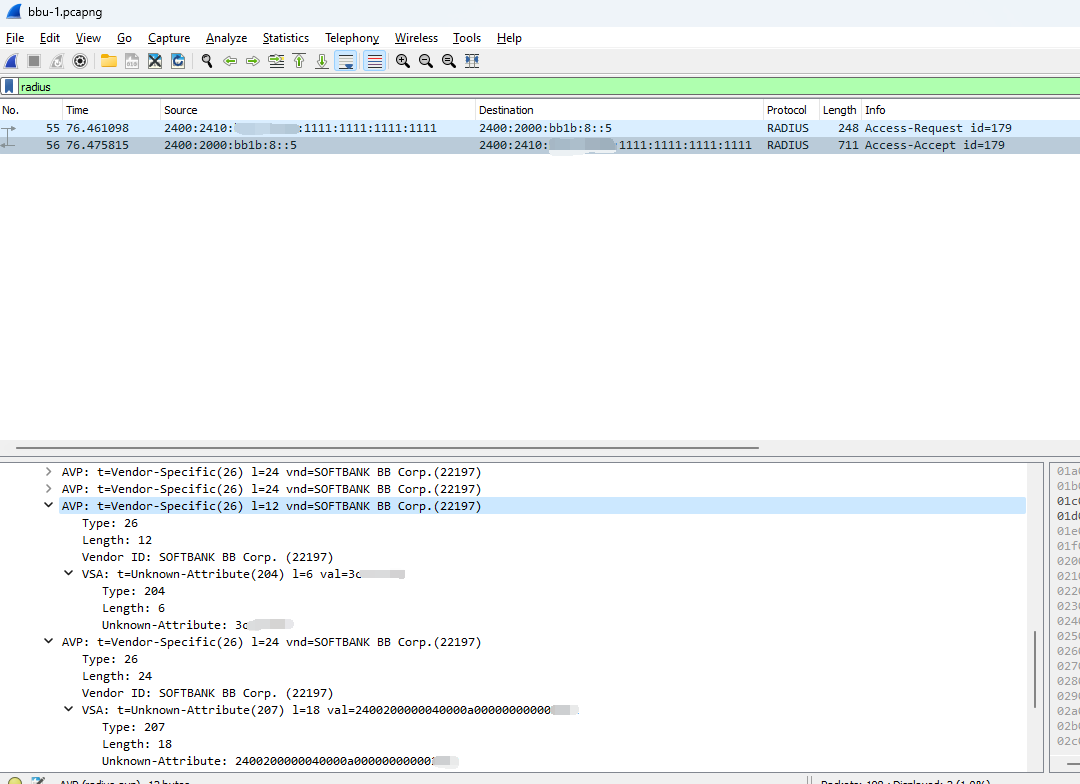Select the 'Type: 204' detail line
The image size is (1080, 784).
point(134,591)
